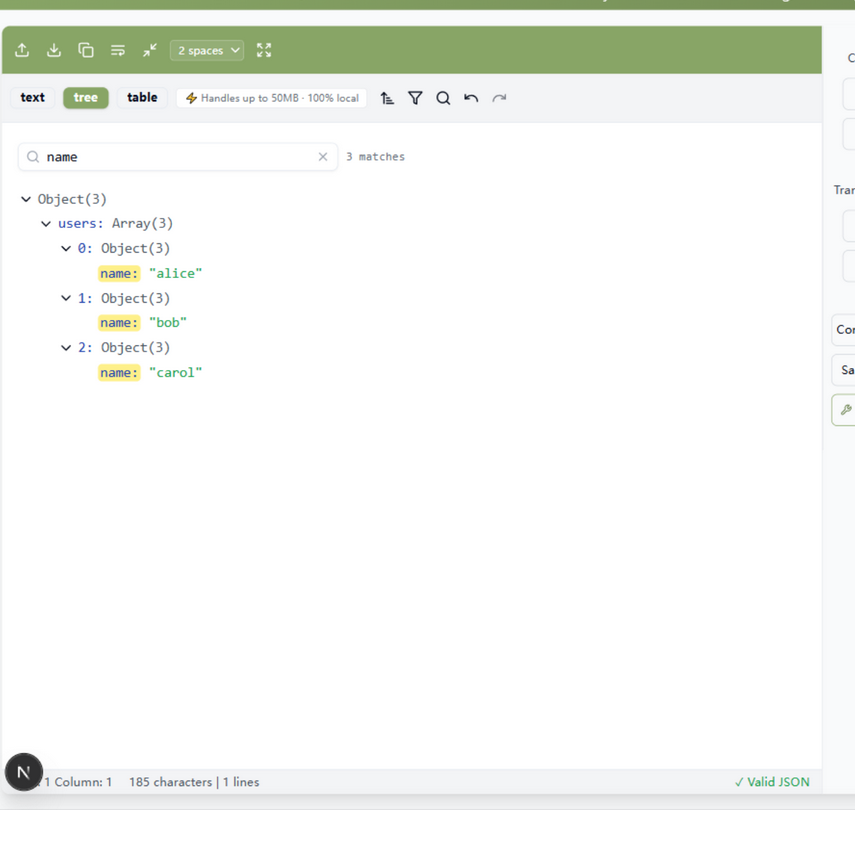This screenshot has height=850, width=855.
Task: Click the "3 matches" counter text
Action: (376, 157)
